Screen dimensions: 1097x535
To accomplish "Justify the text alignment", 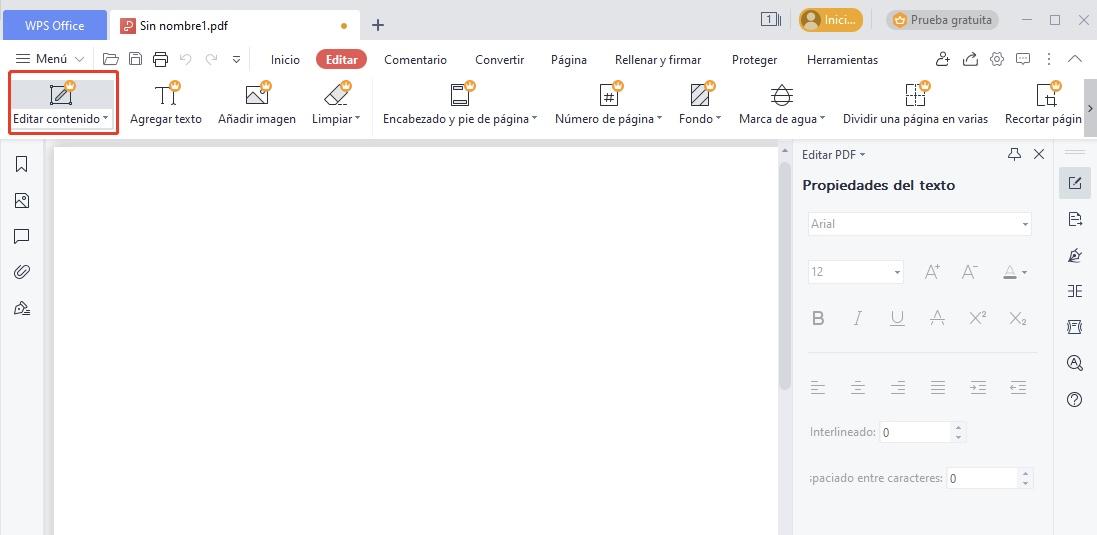I will [x=938, y=387].
